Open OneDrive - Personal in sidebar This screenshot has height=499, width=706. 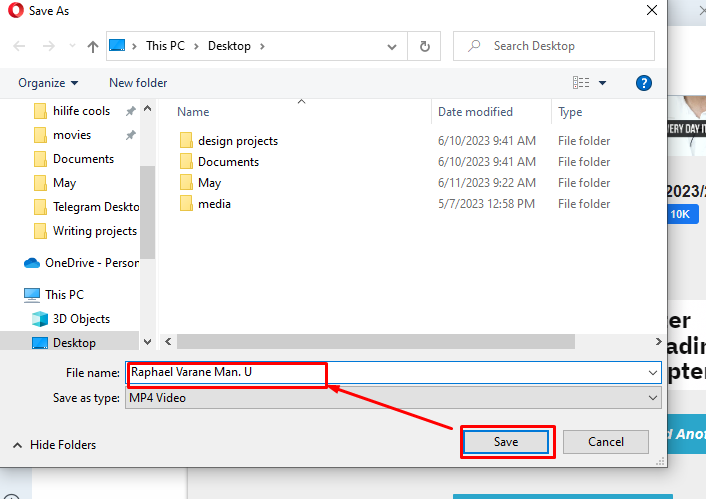click(x=92, y=263)
